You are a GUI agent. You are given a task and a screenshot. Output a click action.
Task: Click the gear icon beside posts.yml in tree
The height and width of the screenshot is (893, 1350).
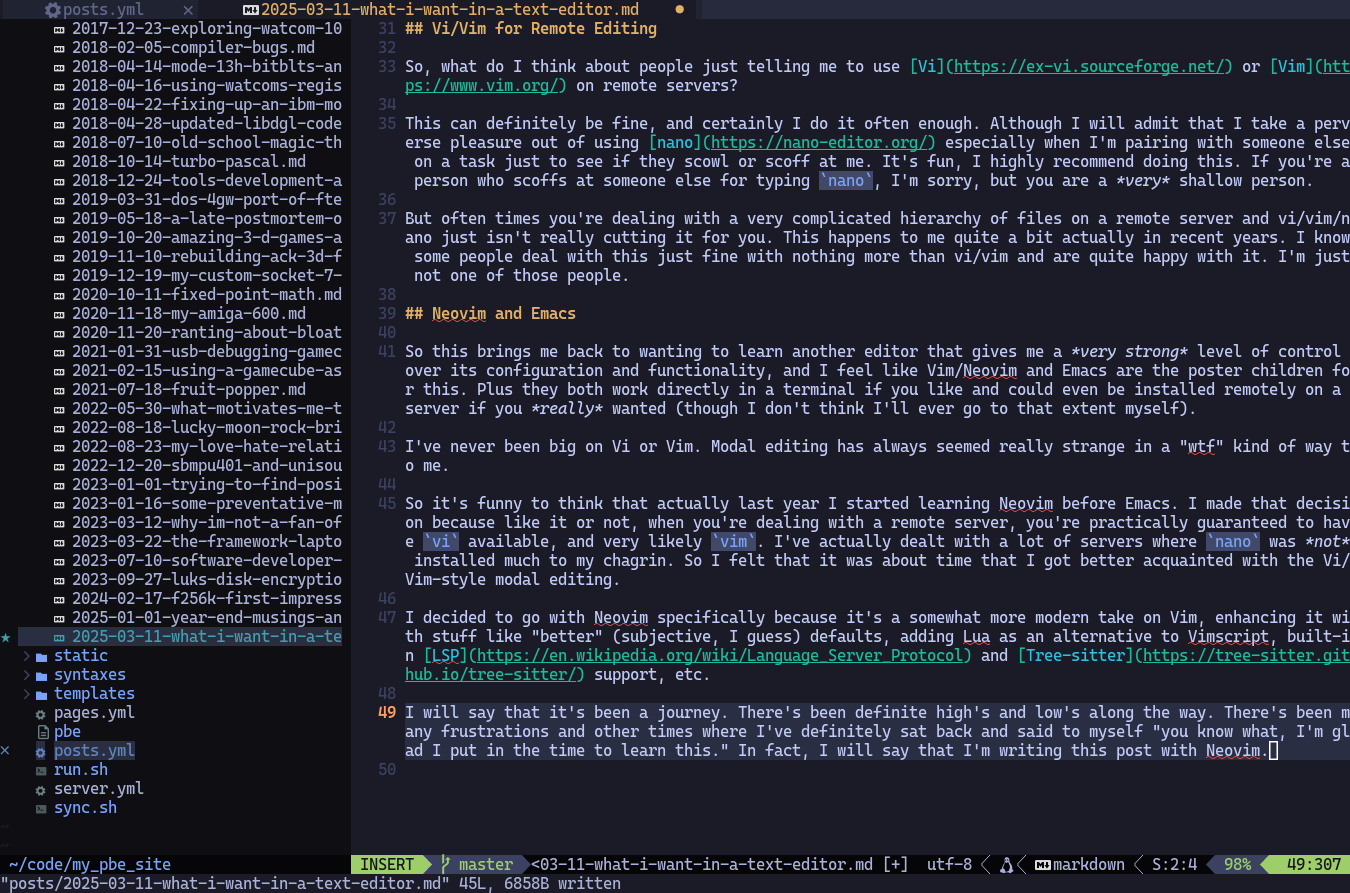click(x=41, y=751)
